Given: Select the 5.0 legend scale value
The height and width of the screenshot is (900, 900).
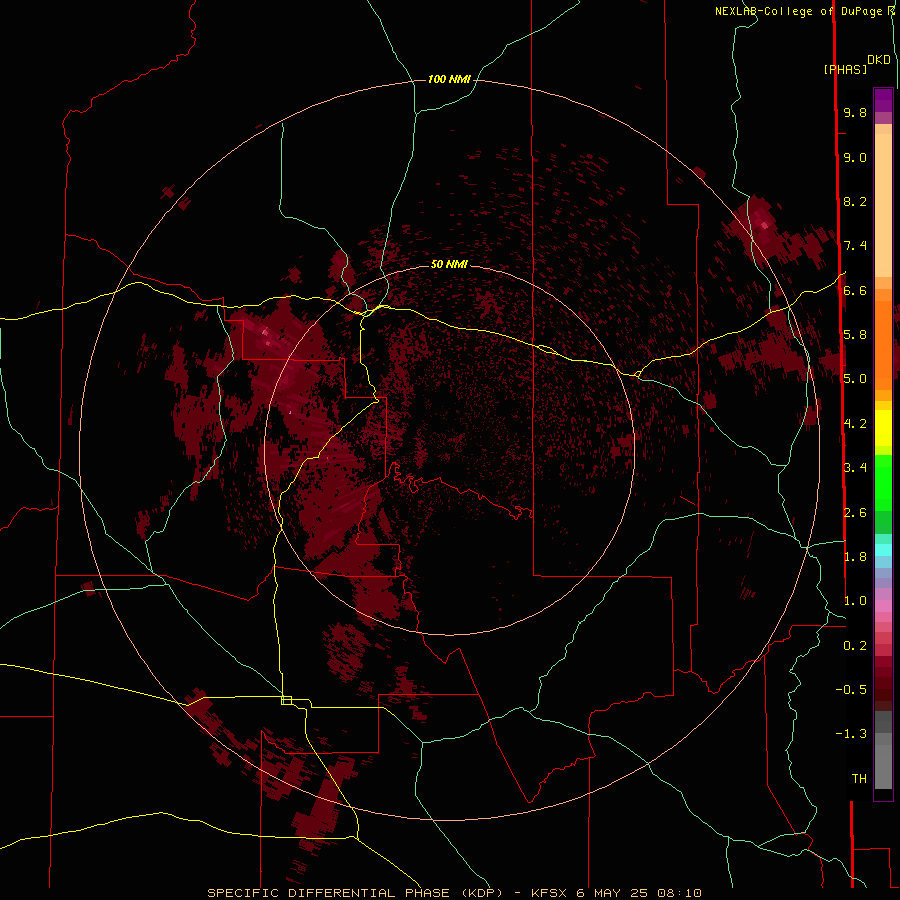Looking at the screenshot, I should pos(855,379).
